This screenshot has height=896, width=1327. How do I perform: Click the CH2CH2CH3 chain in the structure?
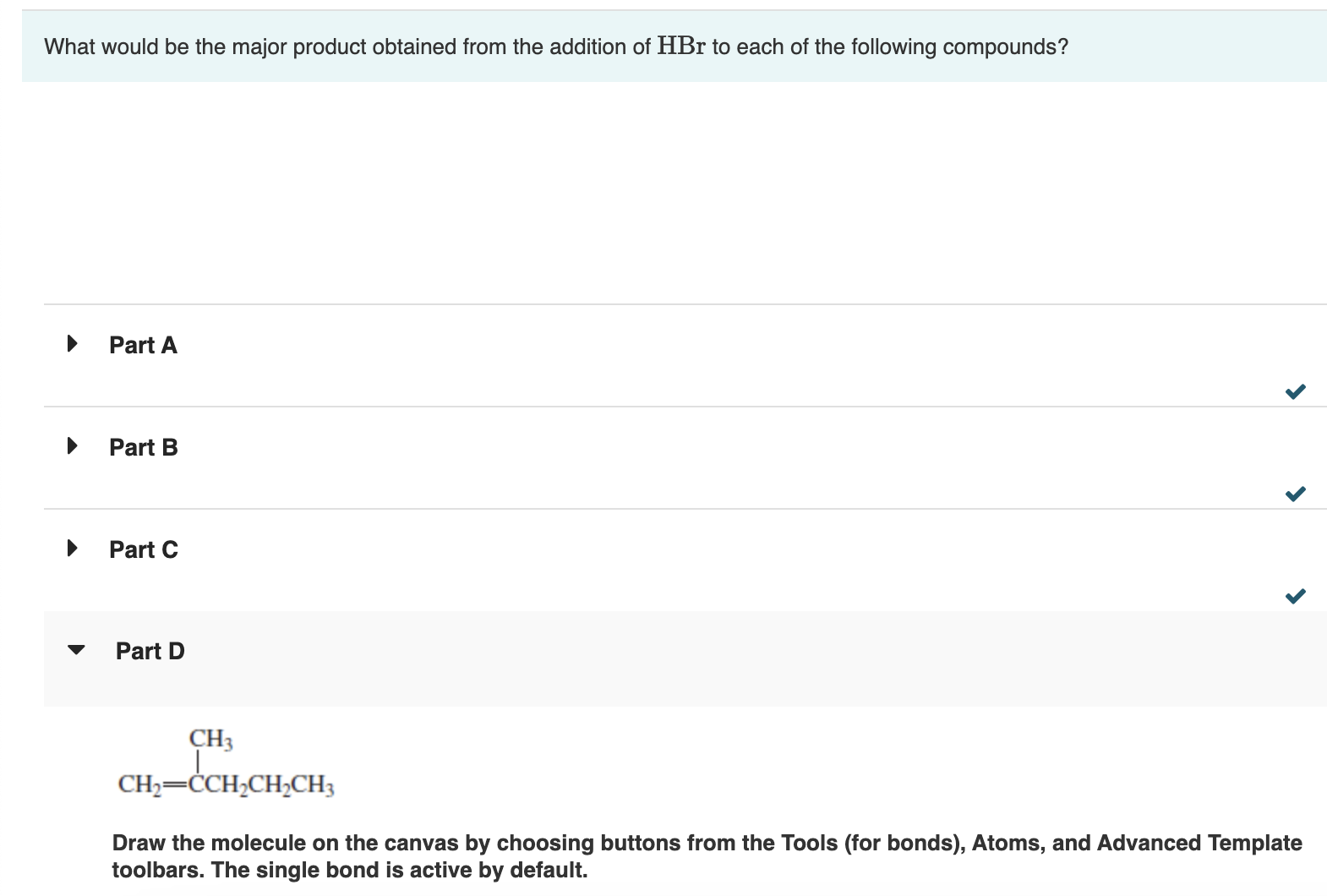279,785
